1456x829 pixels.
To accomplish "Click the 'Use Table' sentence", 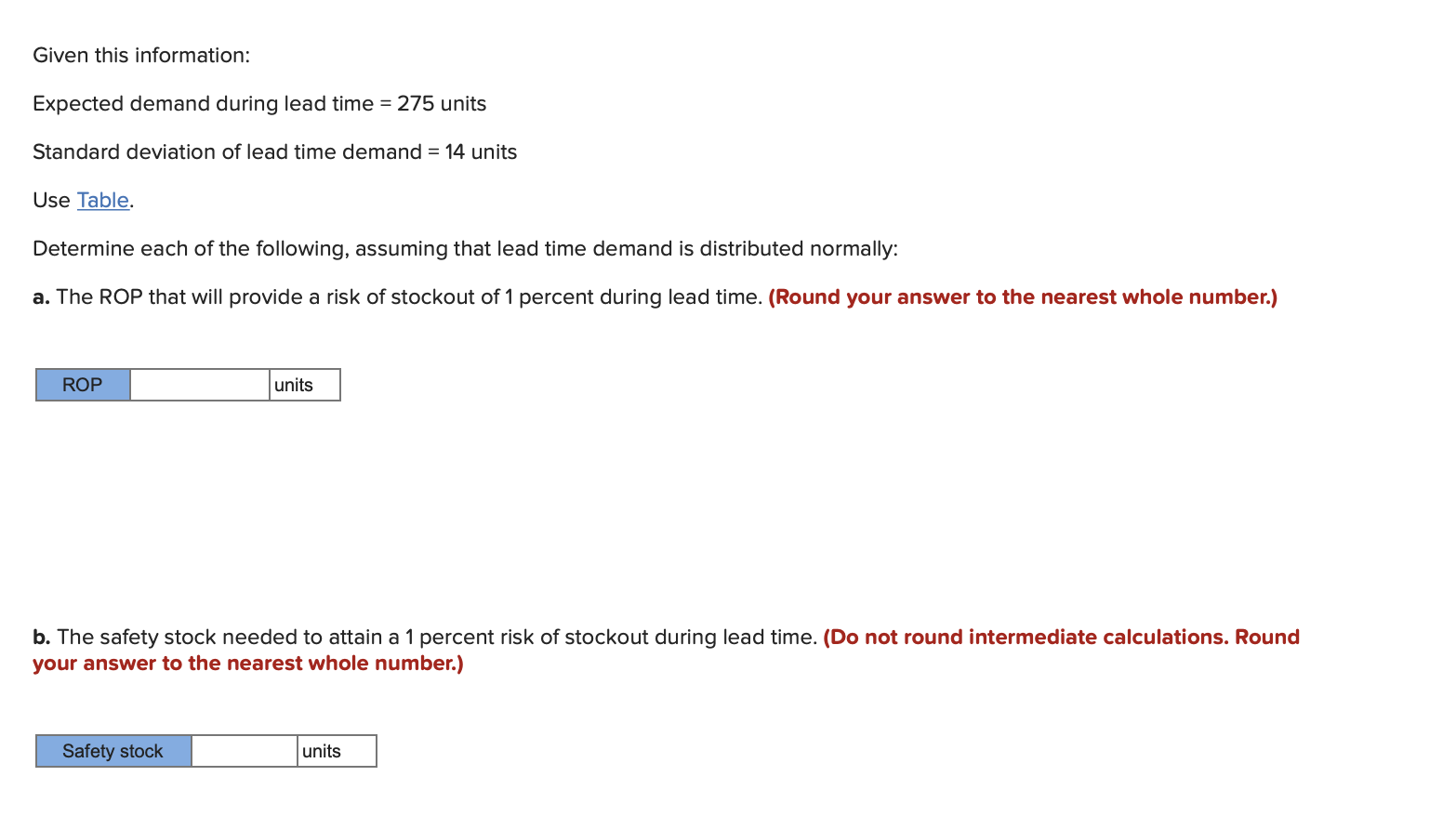I will (x=81, y=200).
